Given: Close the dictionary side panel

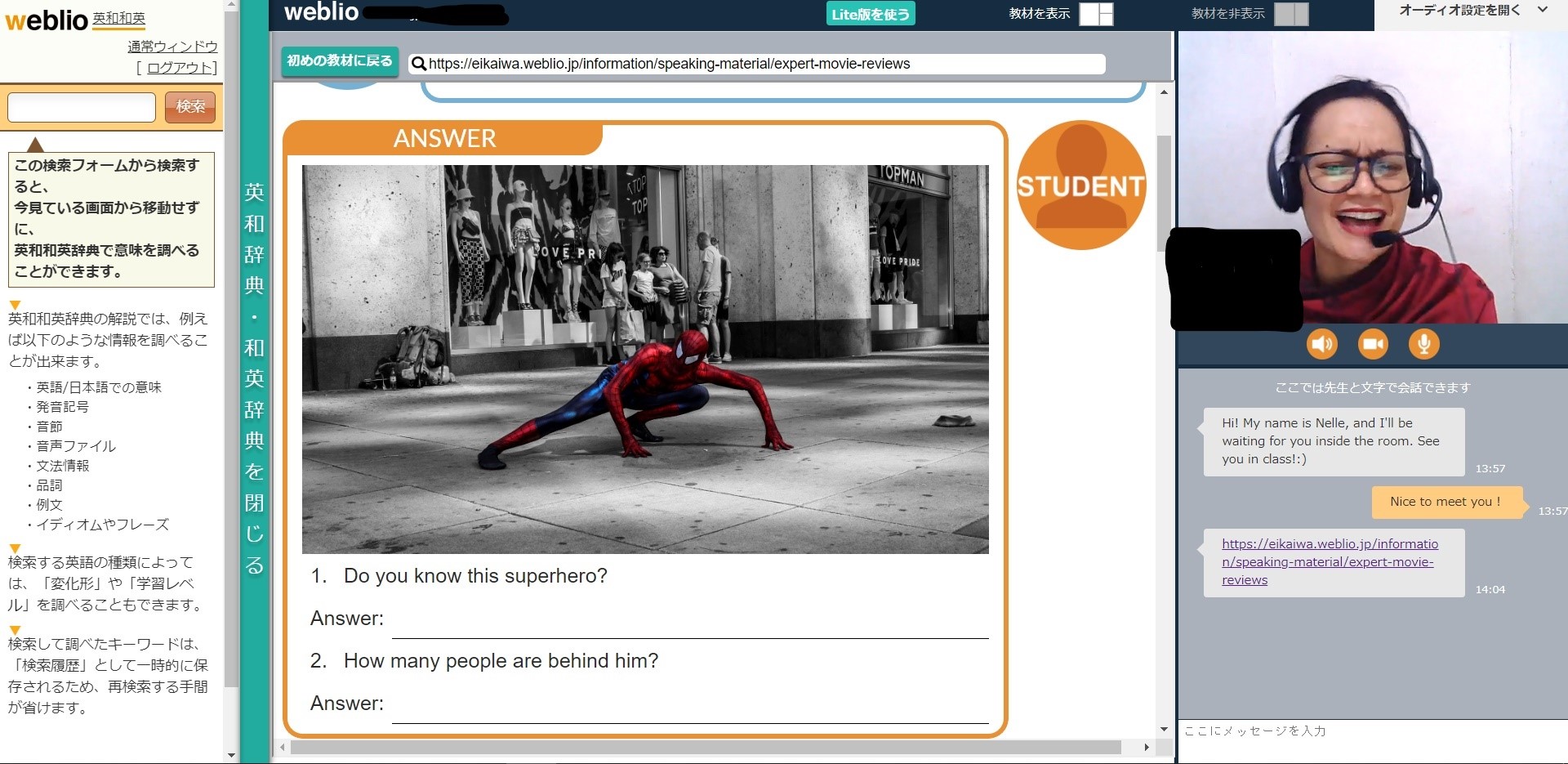Looking at the screenshot, I should click(254, 378).
